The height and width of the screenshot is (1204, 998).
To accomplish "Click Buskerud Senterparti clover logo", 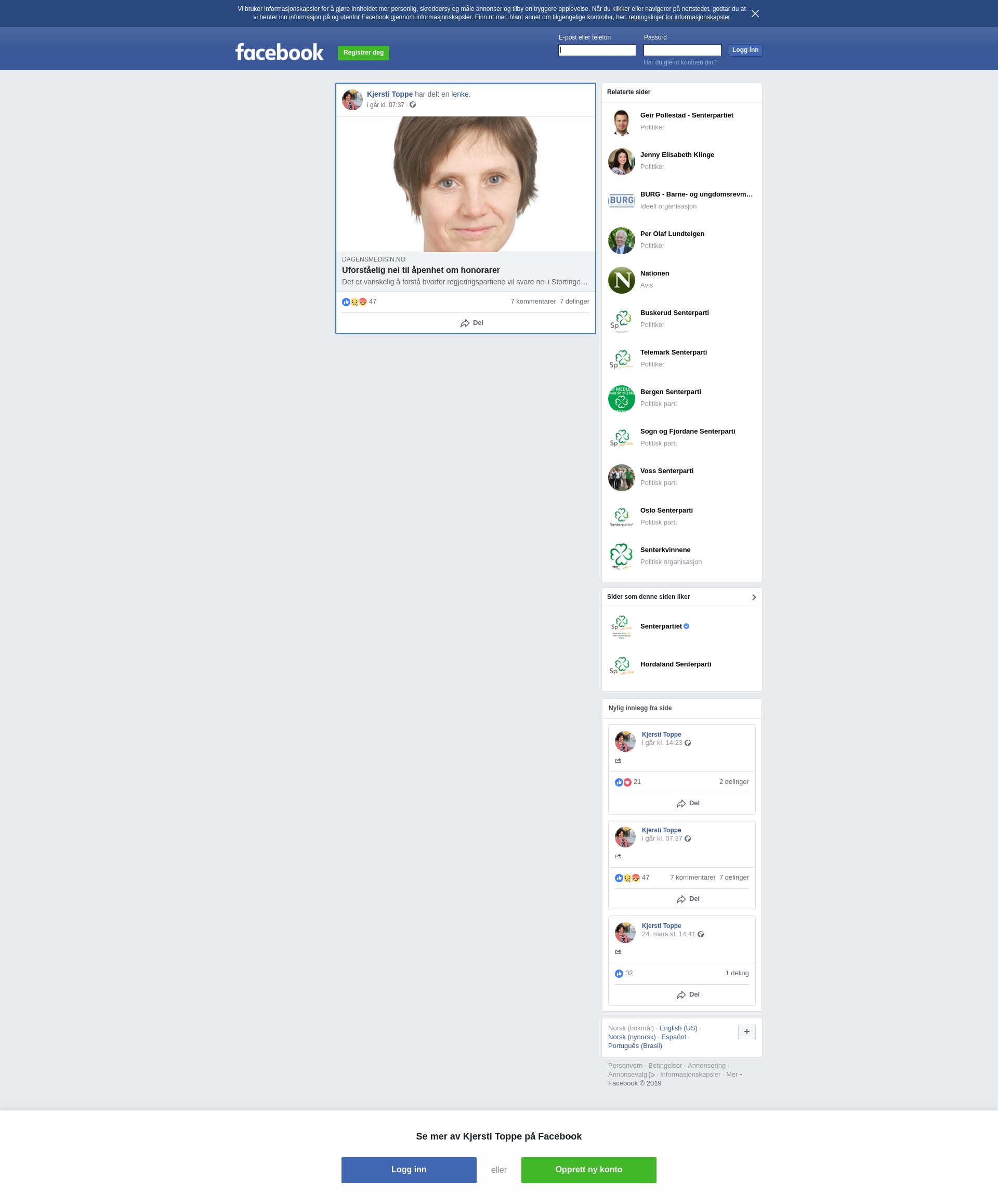I will coord(621,320).
